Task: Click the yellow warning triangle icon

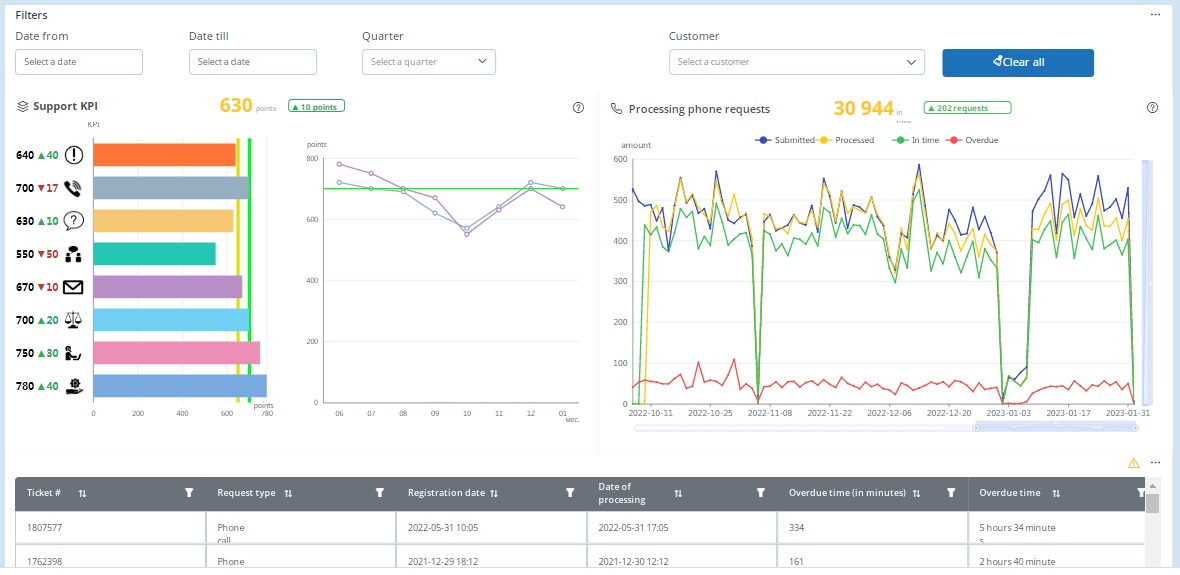Action: click(x=1133, y=463)
